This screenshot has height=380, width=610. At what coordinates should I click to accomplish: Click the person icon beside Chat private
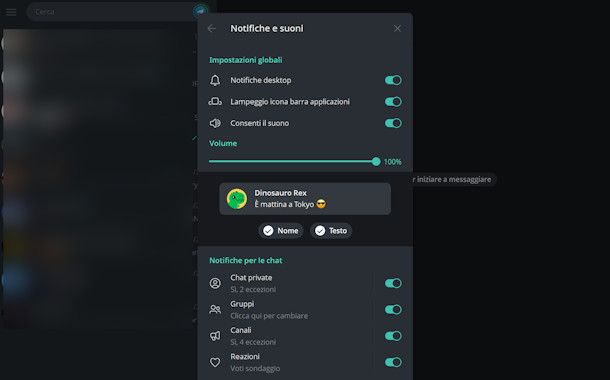click(x=215, y=283)
